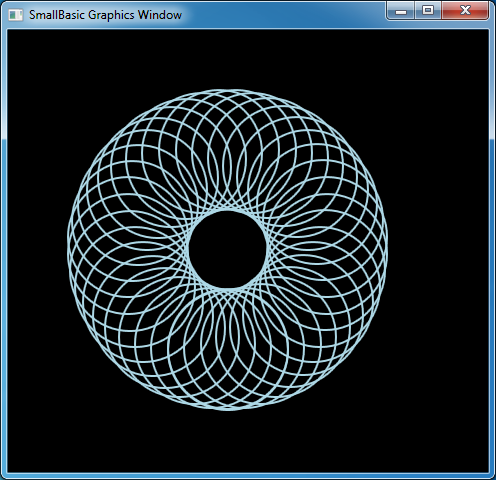Click the empty title bar area beside the title
This screenshot has width=496, height=480.
(283, 15)
